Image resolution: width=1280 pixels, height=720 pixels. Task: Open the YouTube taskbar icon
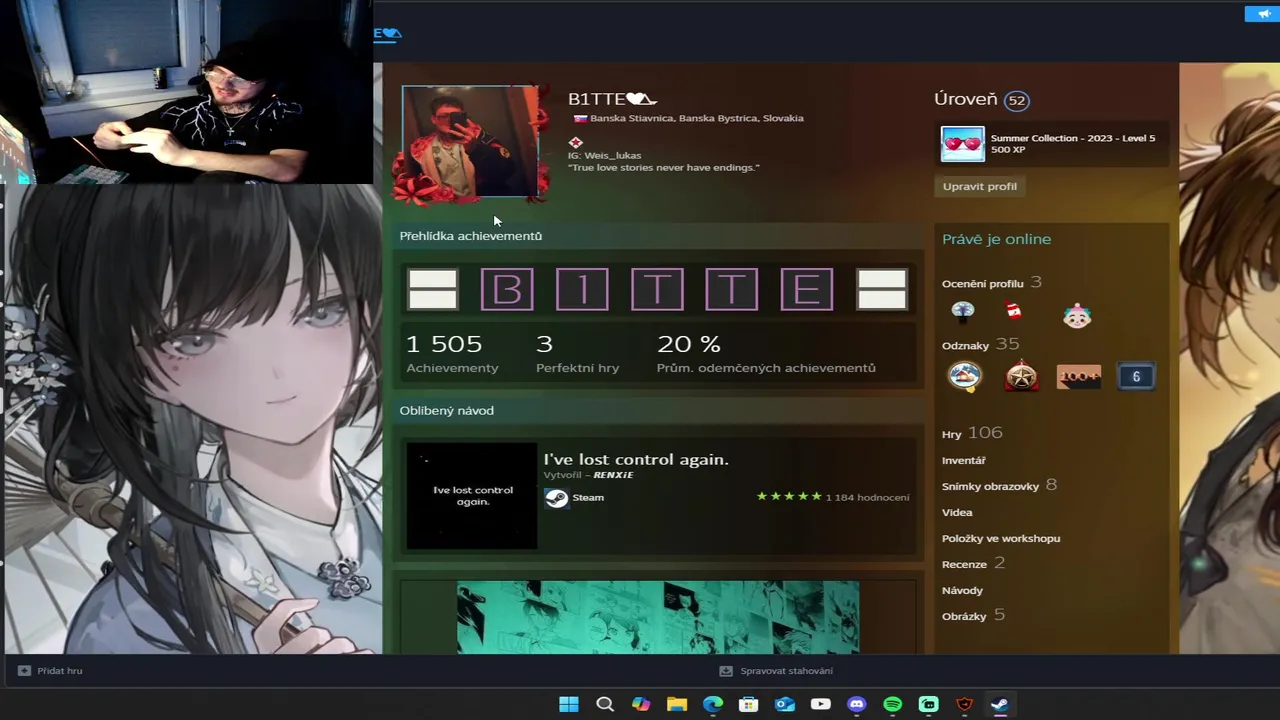820,704
